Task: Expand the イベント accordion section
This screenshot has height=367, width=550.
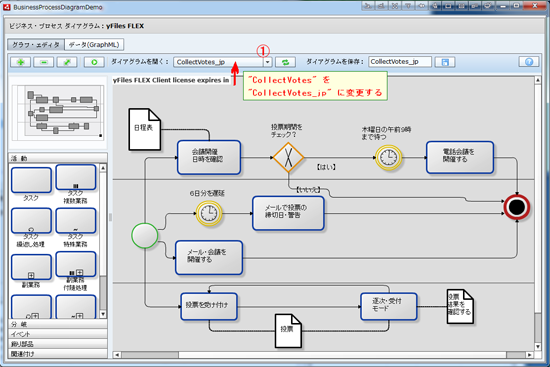Action: (58, 334)
